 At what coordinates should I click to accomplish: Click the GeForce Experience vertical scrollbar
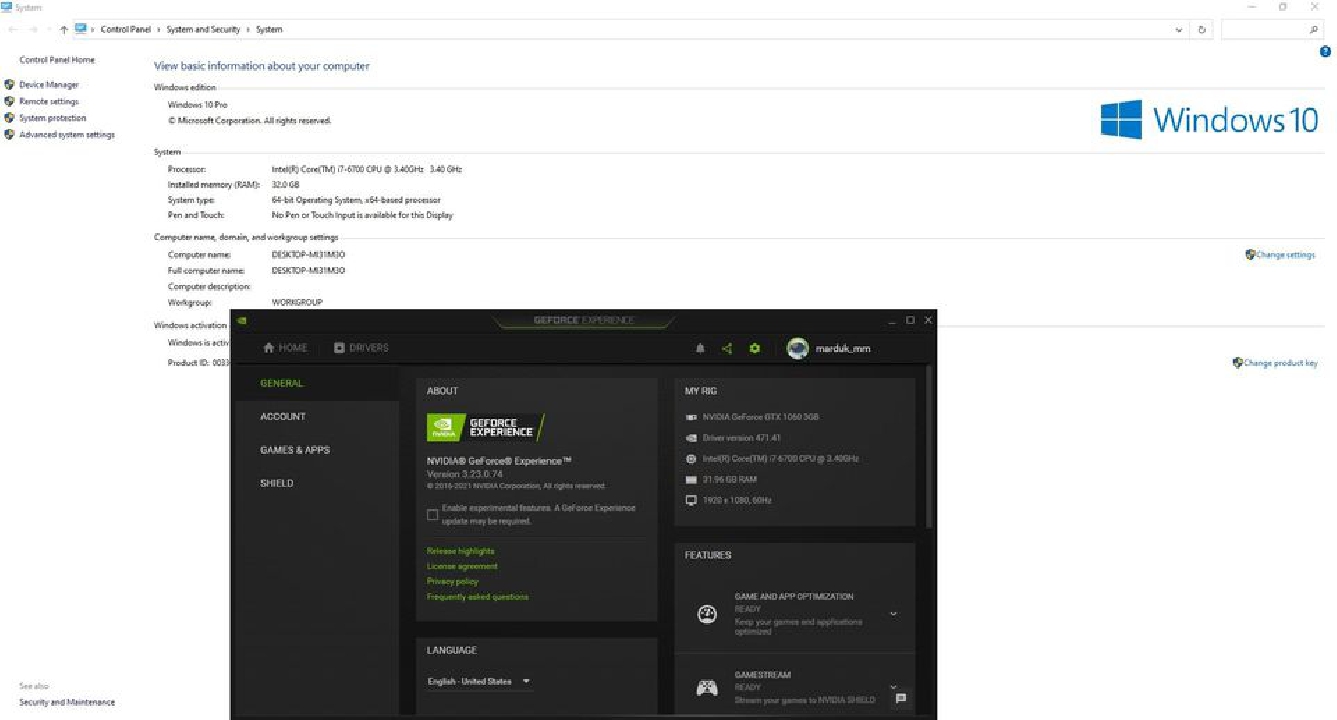931,445
